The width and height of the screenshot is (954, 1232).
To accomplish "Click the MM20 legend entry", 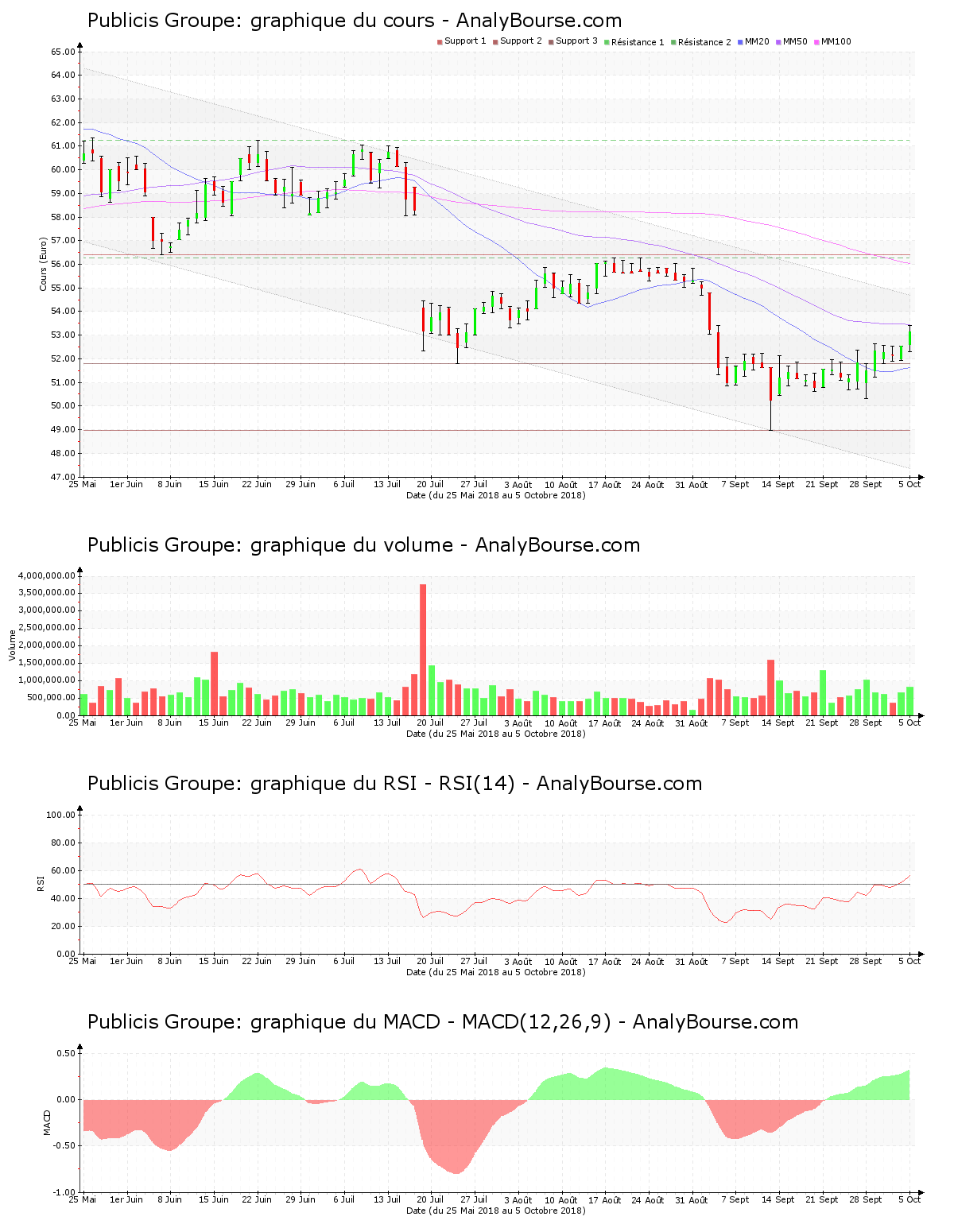I will tap(754, 41).
